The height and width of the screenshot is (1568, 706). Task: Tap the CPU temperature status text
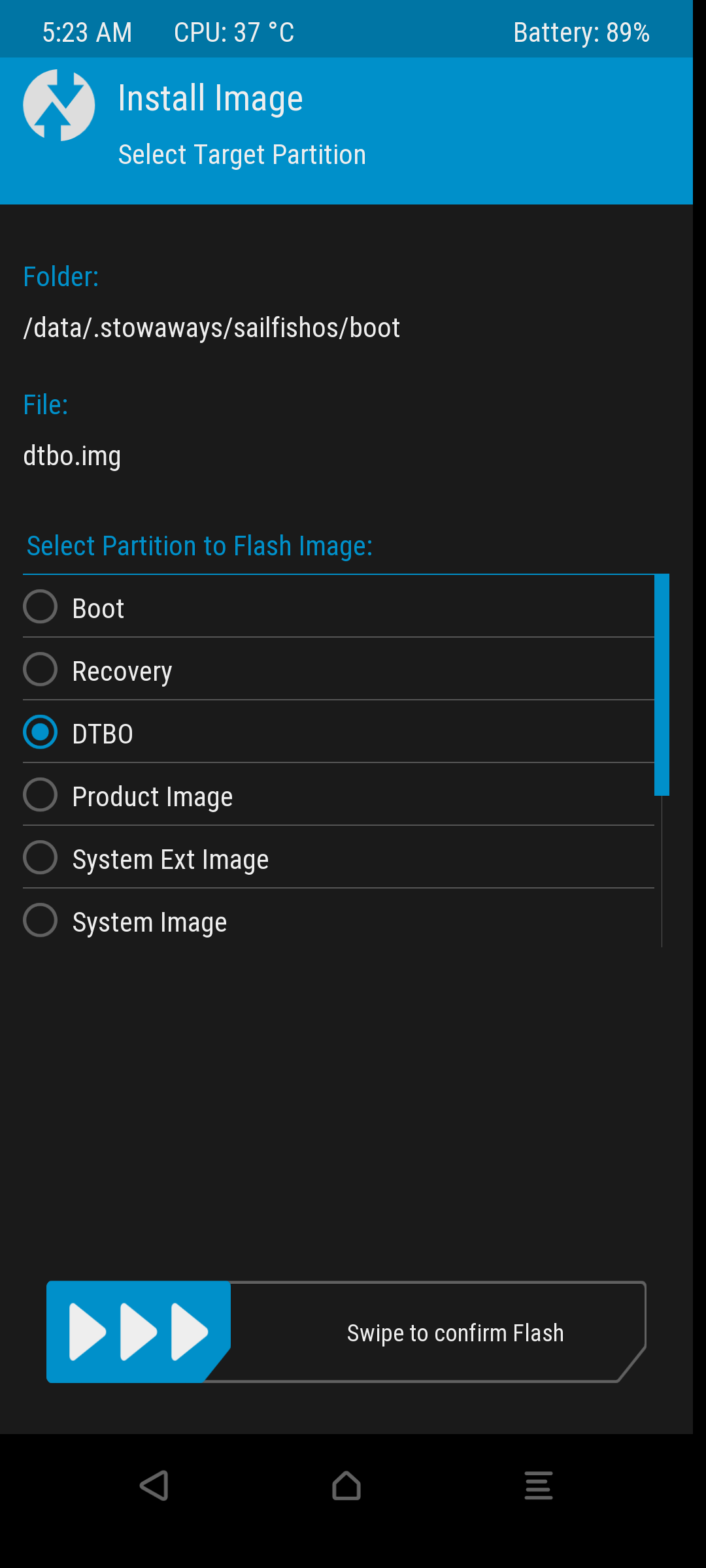(234, 32)
